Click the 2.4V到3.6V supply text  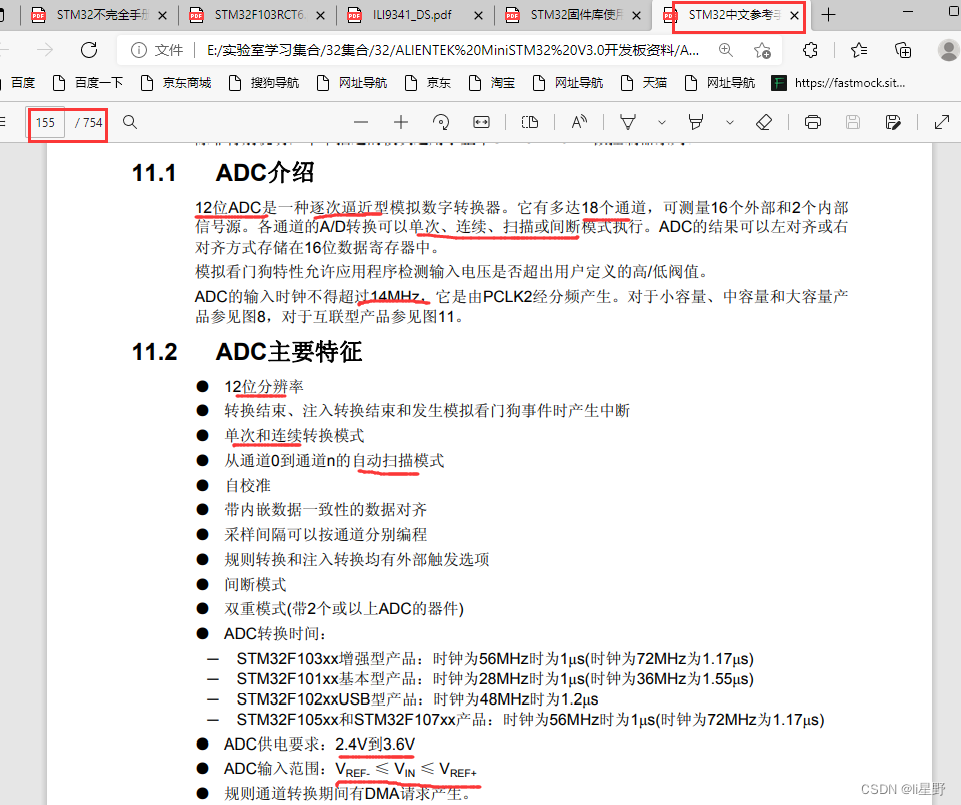(x=375, y=744)
